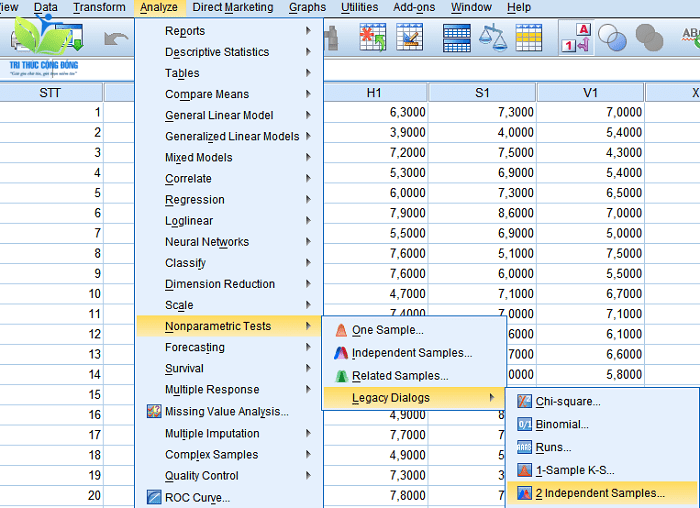Click the Insert Cases toolbar icon

(x=372, y=37)
